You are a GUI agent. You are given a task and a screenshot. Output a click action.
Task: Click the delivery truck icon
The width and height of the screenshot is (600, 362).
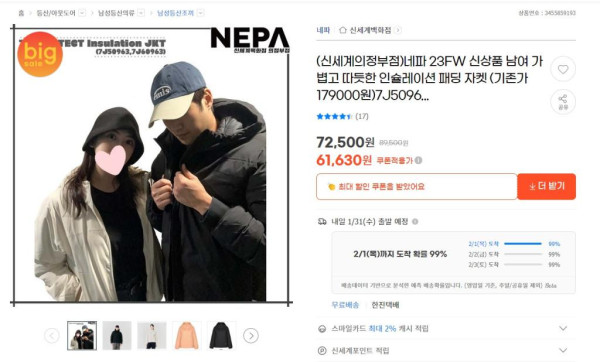[322, 221]
